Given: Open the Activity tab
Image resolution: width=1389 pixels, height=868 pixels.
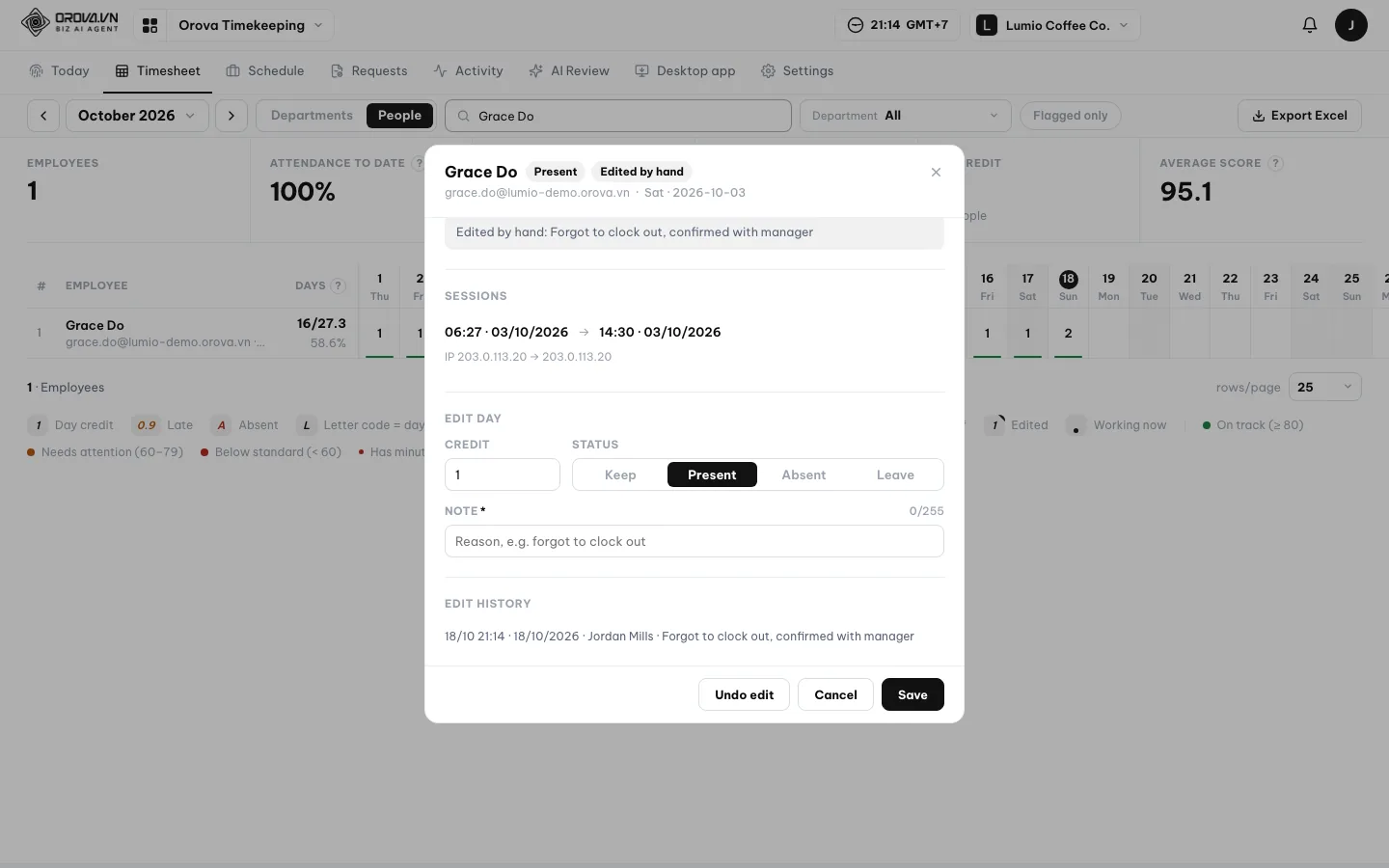Looking at the screenshot, I should (x=468, y=71).
